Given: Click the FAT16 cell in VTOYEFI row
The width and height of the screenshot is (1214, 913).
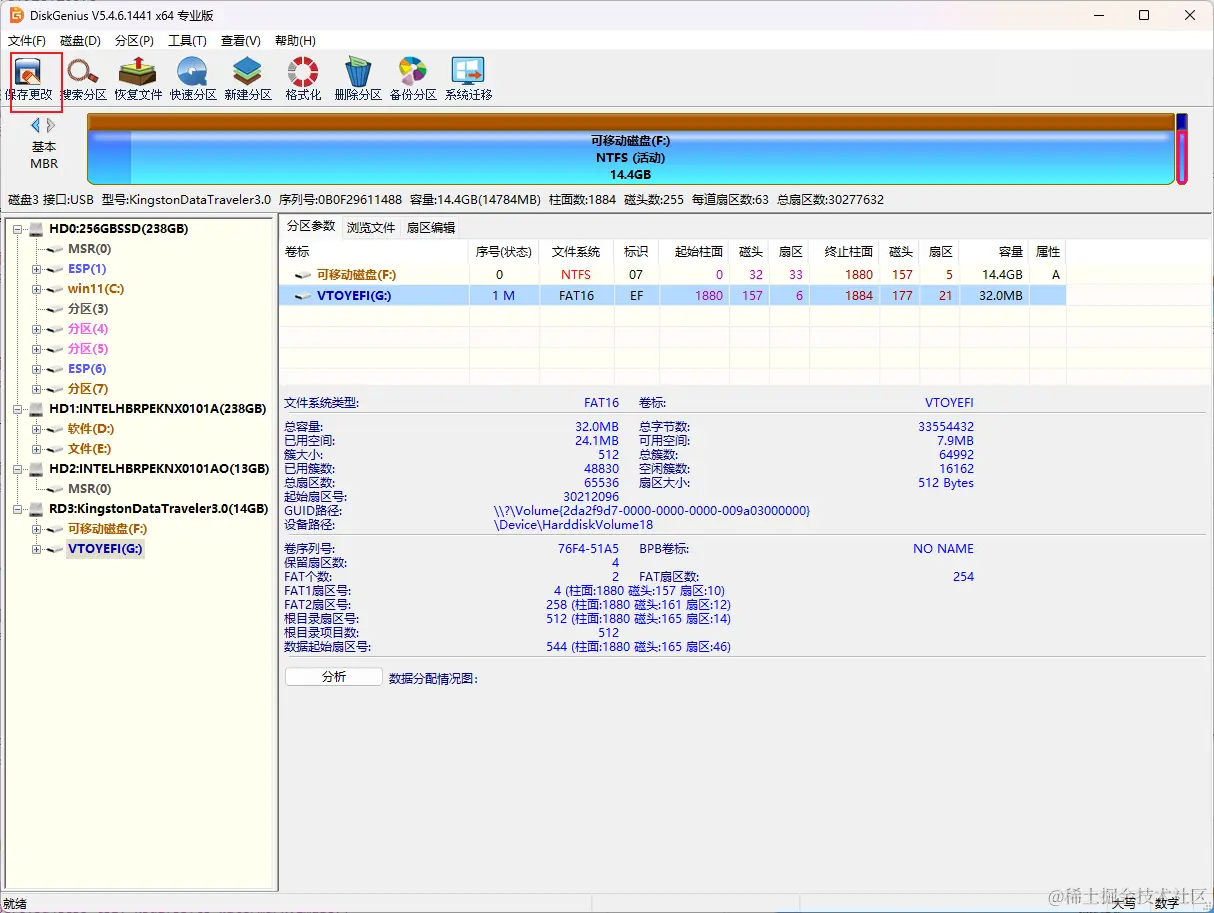Looking at the screenshot, I should (576, 295).
